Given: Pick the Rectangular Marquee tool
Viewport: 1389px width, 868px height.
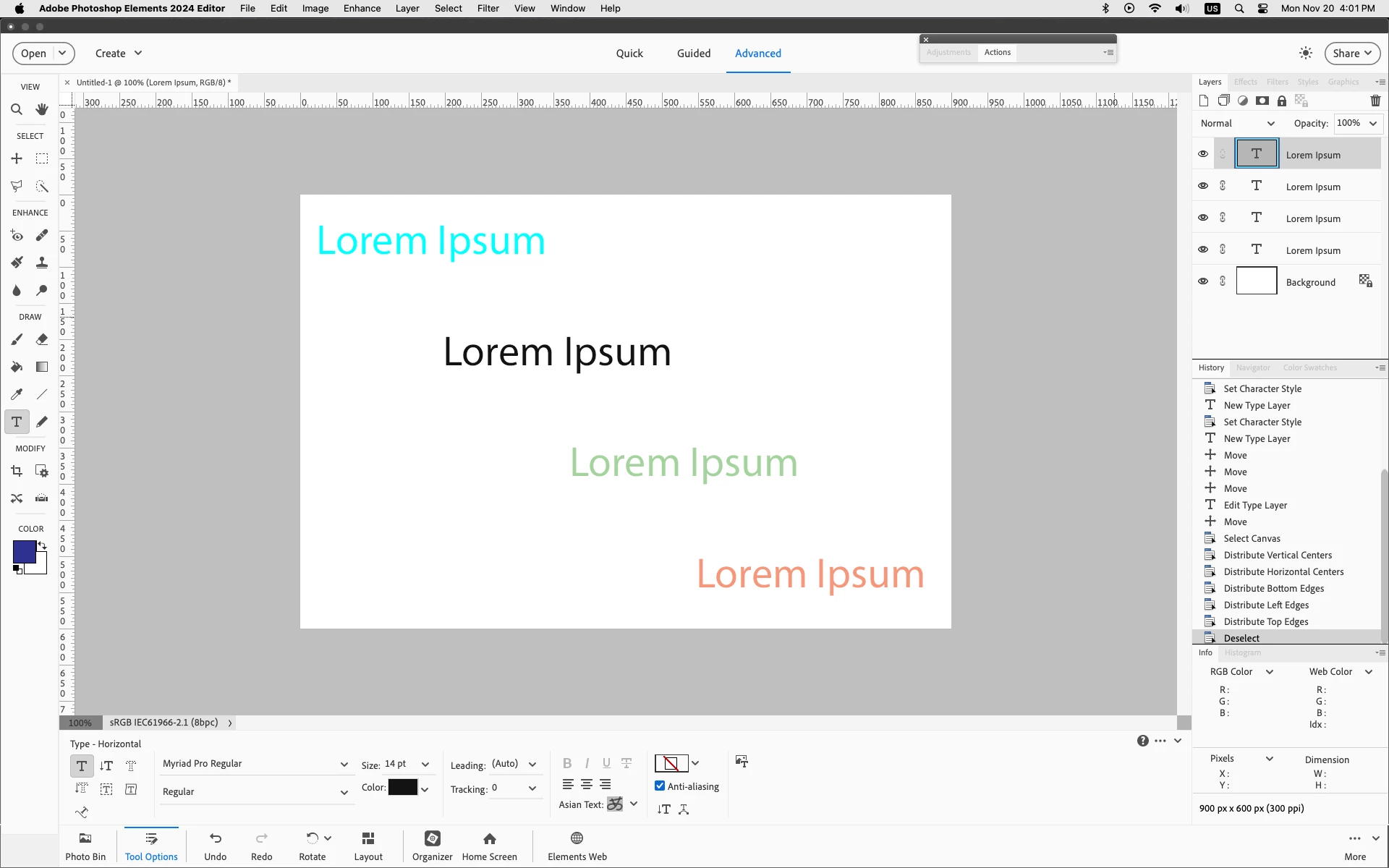Looking at the screenshot, I should click(x=42, y=158).
